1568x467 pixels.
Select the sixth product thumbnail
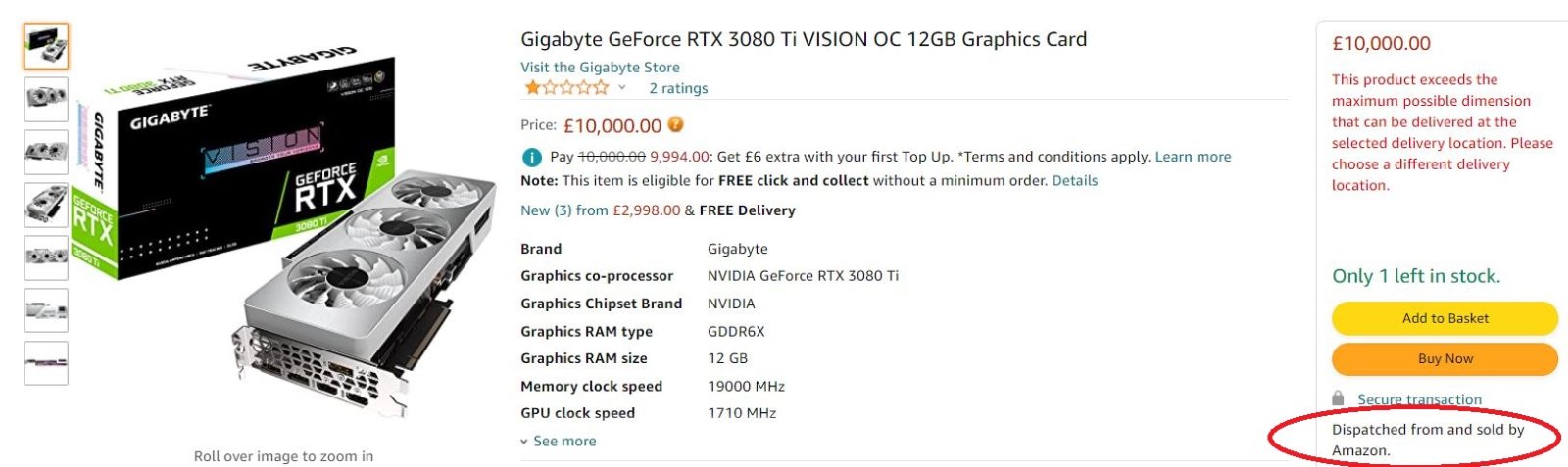[x=46, y=310]
